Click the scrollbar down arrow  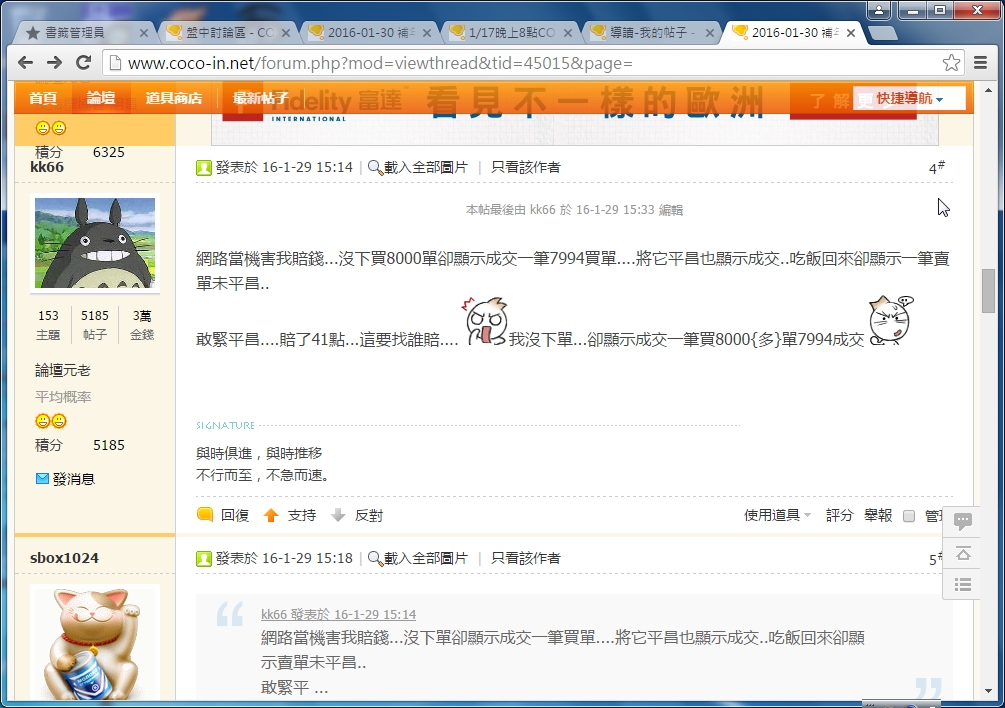988,691
